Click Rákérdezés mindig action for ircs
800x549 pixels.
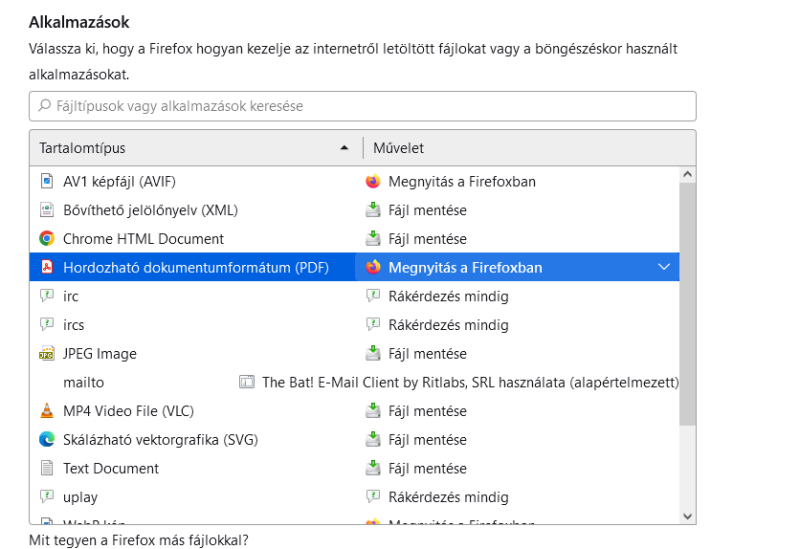click(x=448, y=325)
